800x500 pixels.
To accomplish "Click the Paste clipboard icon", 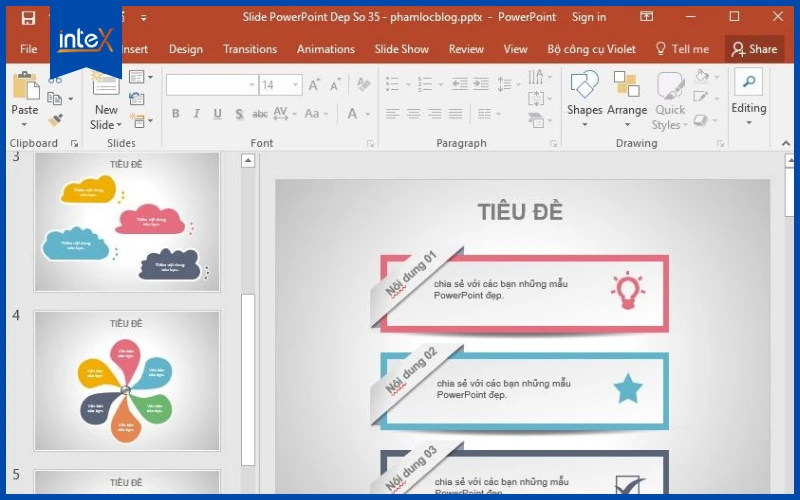I will [25, 85].
